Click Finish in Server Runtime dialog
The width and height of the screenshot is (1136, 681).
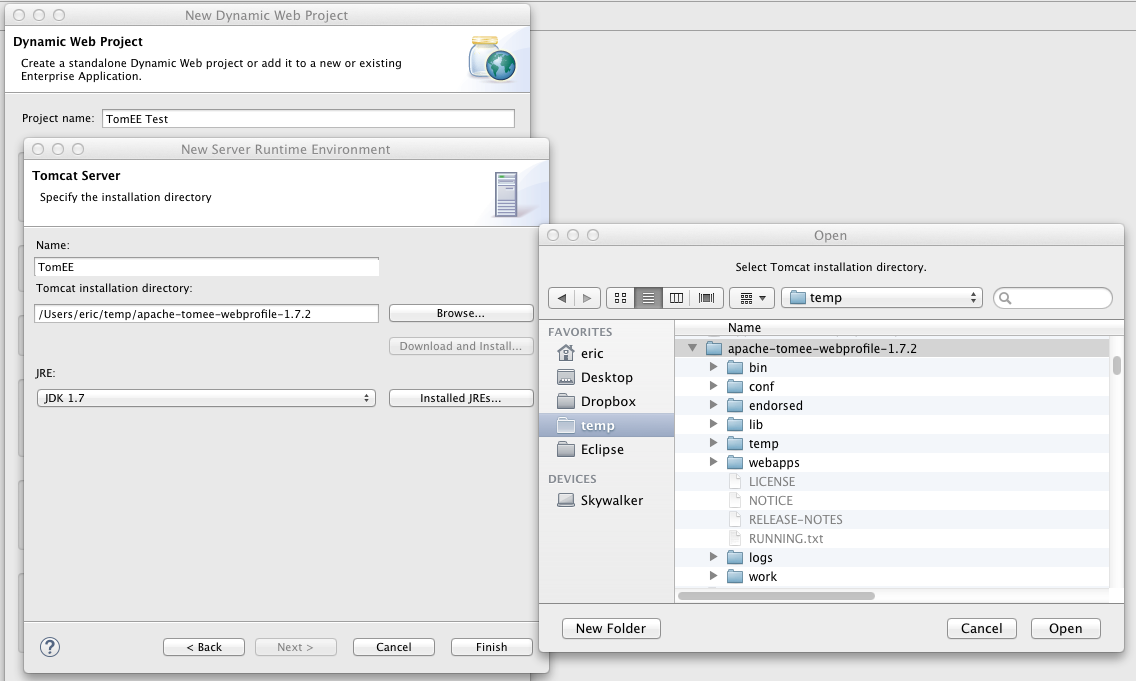point(491,647)
